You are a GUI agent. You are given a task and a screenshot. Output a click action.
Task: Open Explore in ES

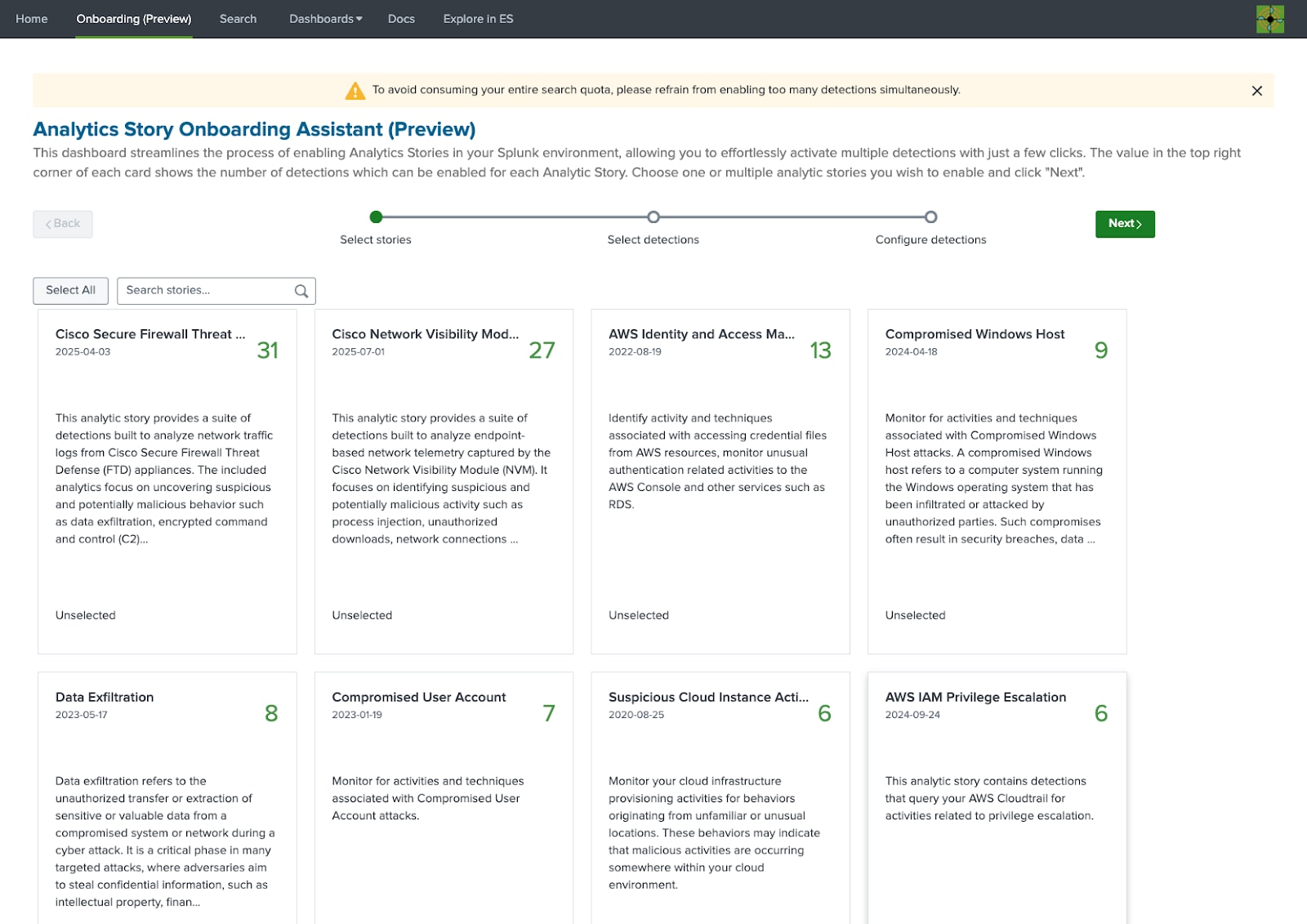pos(478,19)
